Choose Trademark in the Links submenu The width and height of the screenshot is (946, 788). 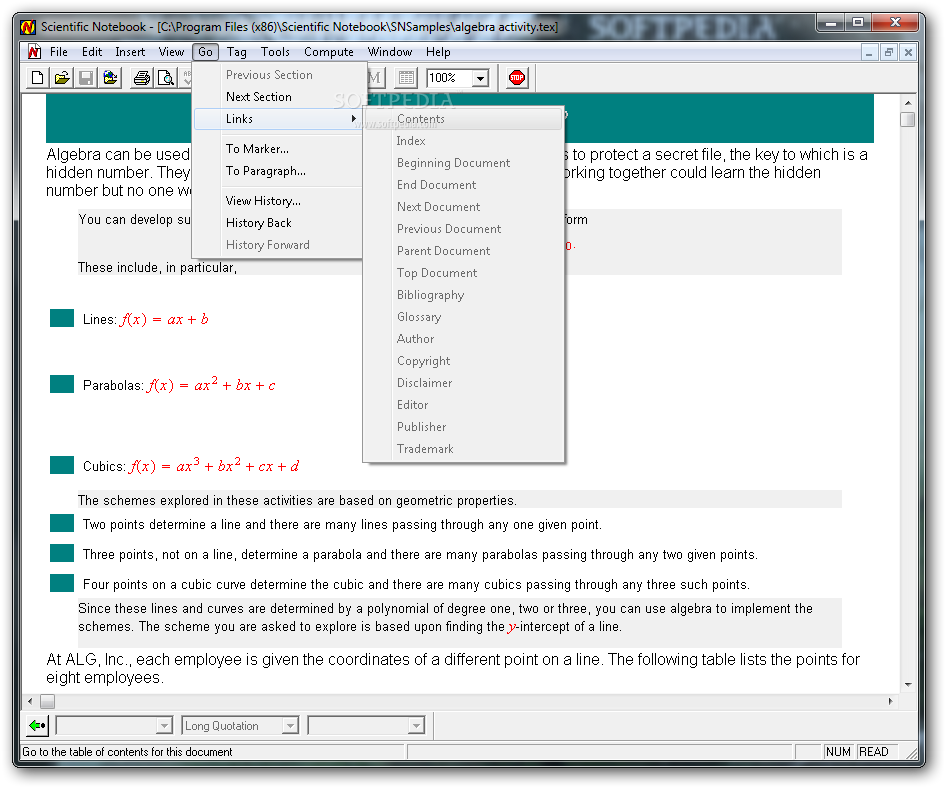pos(463,449)
